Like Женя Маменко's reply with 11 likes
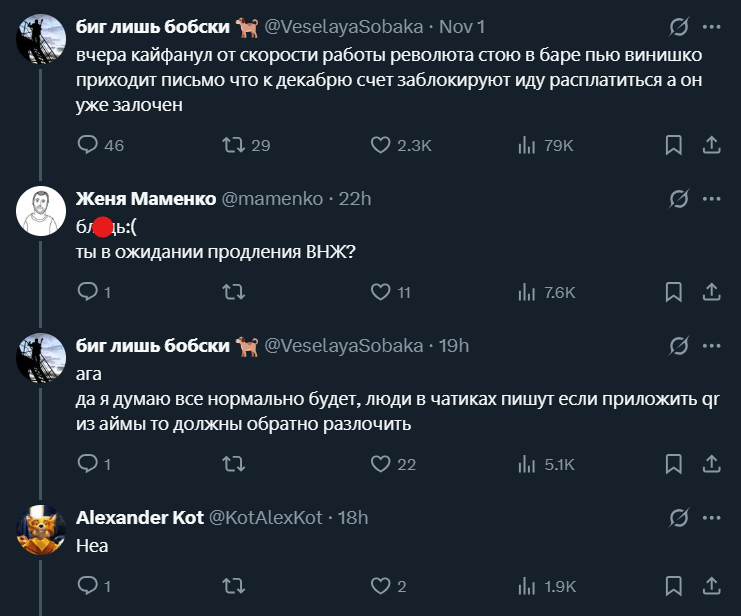 [380, 292]
